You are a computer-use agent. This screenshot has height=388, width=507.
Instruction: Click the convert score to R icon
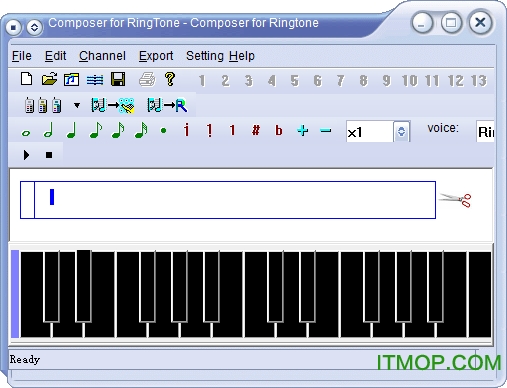point(167,105)
